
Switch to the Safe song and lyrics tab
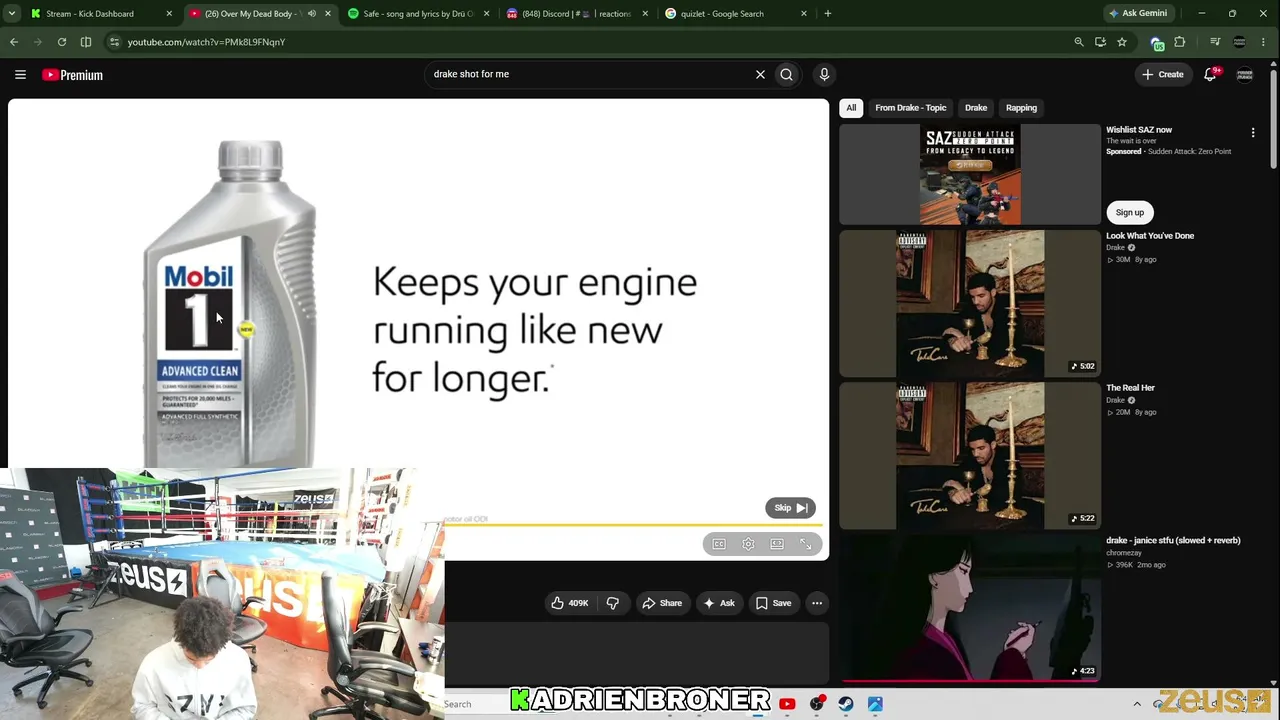417,14
